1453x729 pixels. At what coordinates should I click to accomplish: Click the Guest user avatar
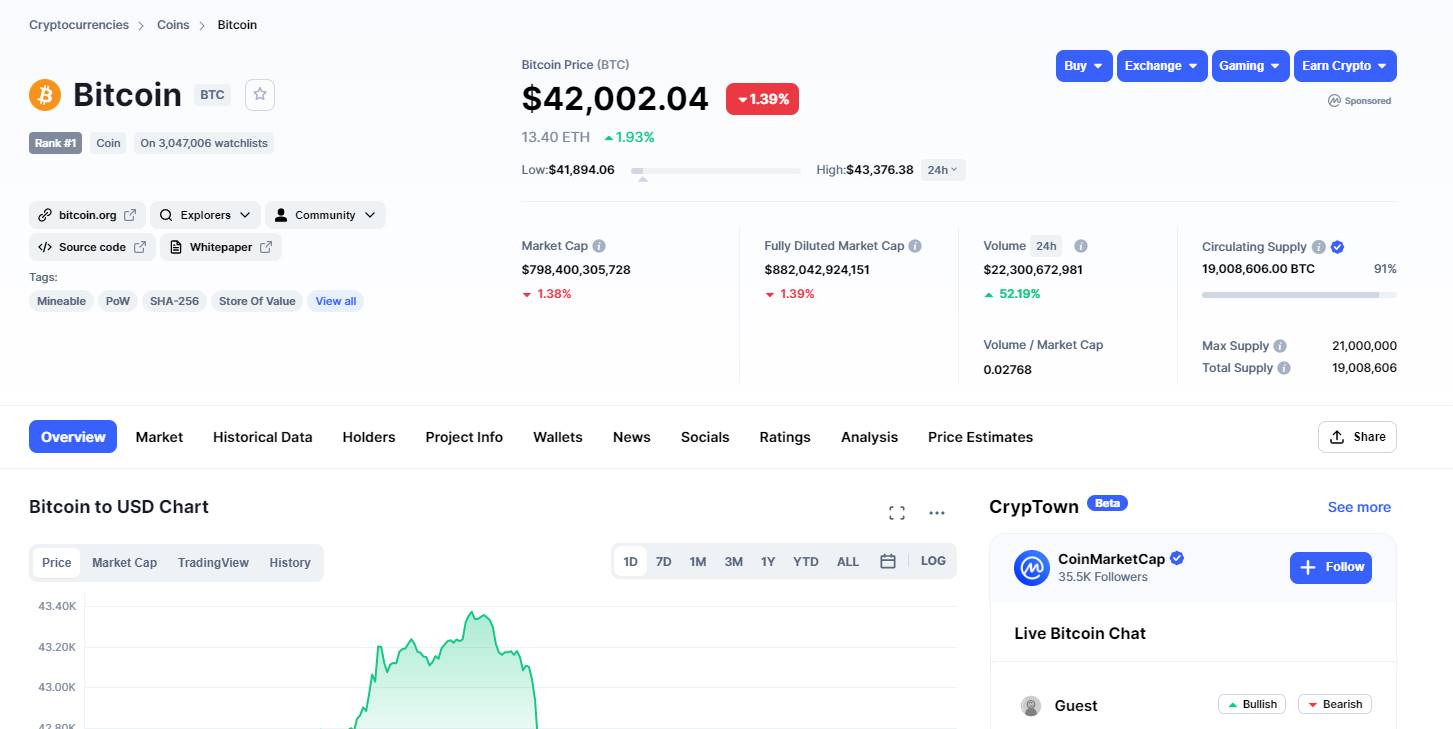click(1031, 706)
